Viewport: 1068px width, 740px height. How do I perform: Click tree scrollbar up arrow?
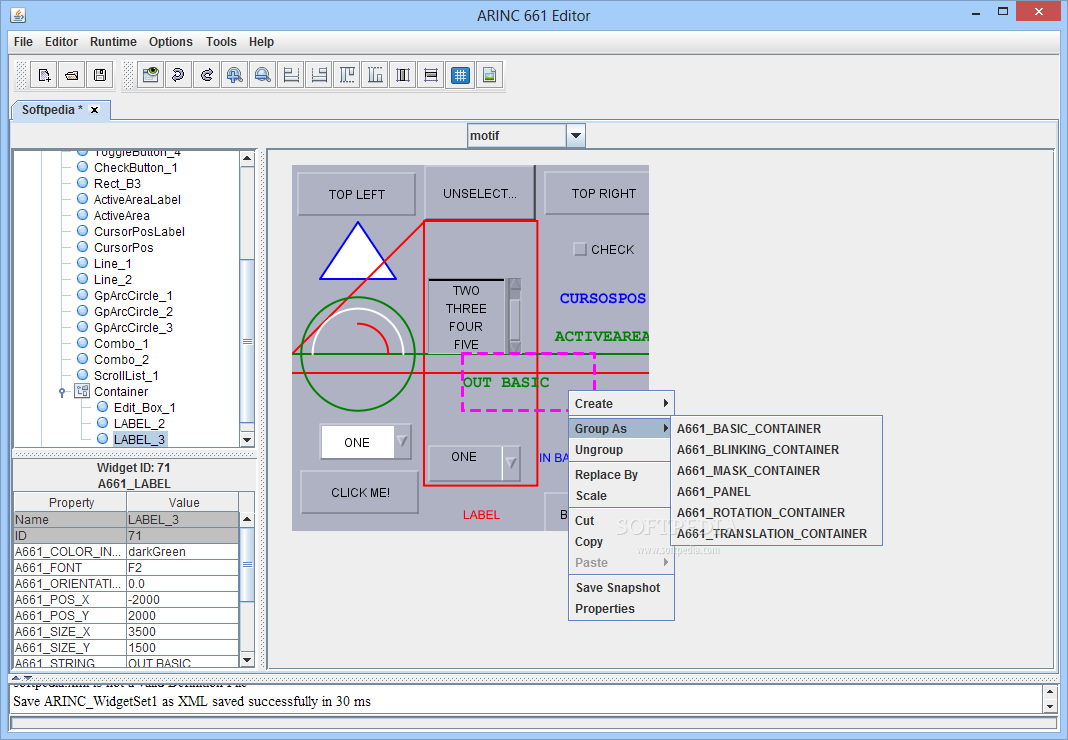tap(247, 158)
